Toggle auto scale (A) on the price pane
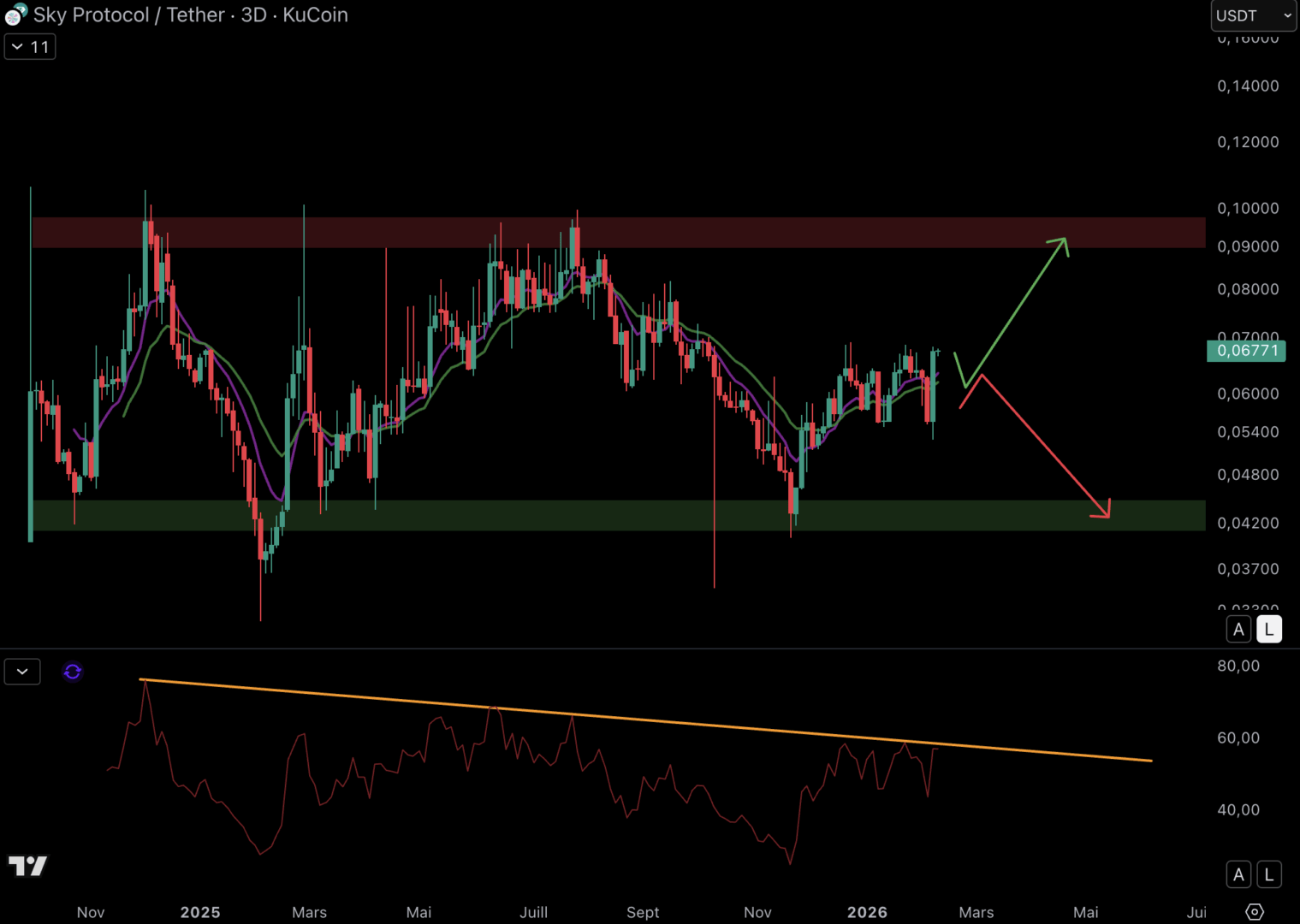This screenshot has width=1300, height=924. [x=1238, y=630]
